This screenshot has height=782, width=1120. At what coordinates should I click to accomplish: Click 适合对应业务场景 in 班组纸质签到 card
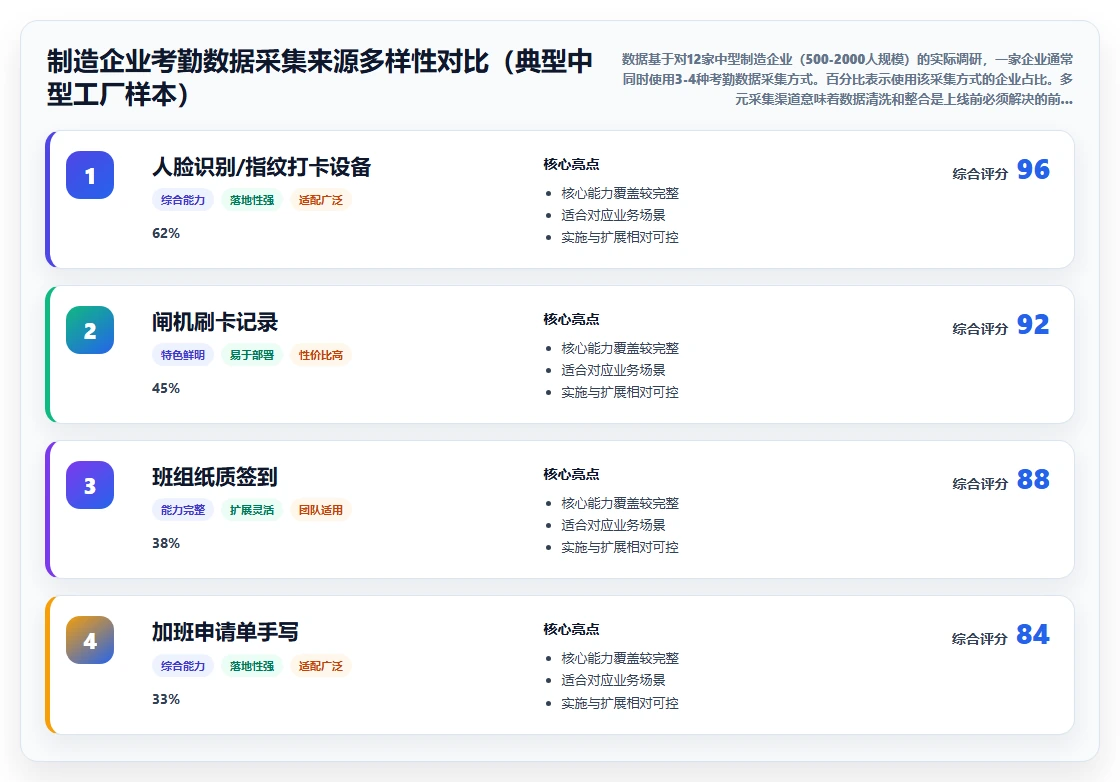tap(614, 525)
